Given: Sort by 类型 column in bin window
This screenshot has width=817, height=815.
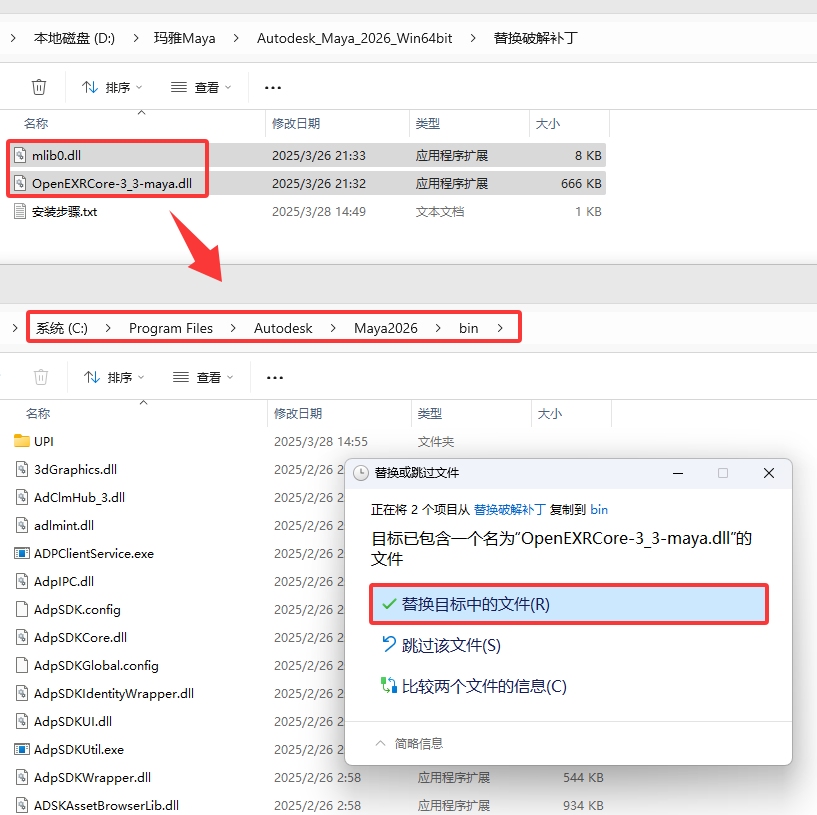Looking at the screenshot, I should tap(430, 413).
